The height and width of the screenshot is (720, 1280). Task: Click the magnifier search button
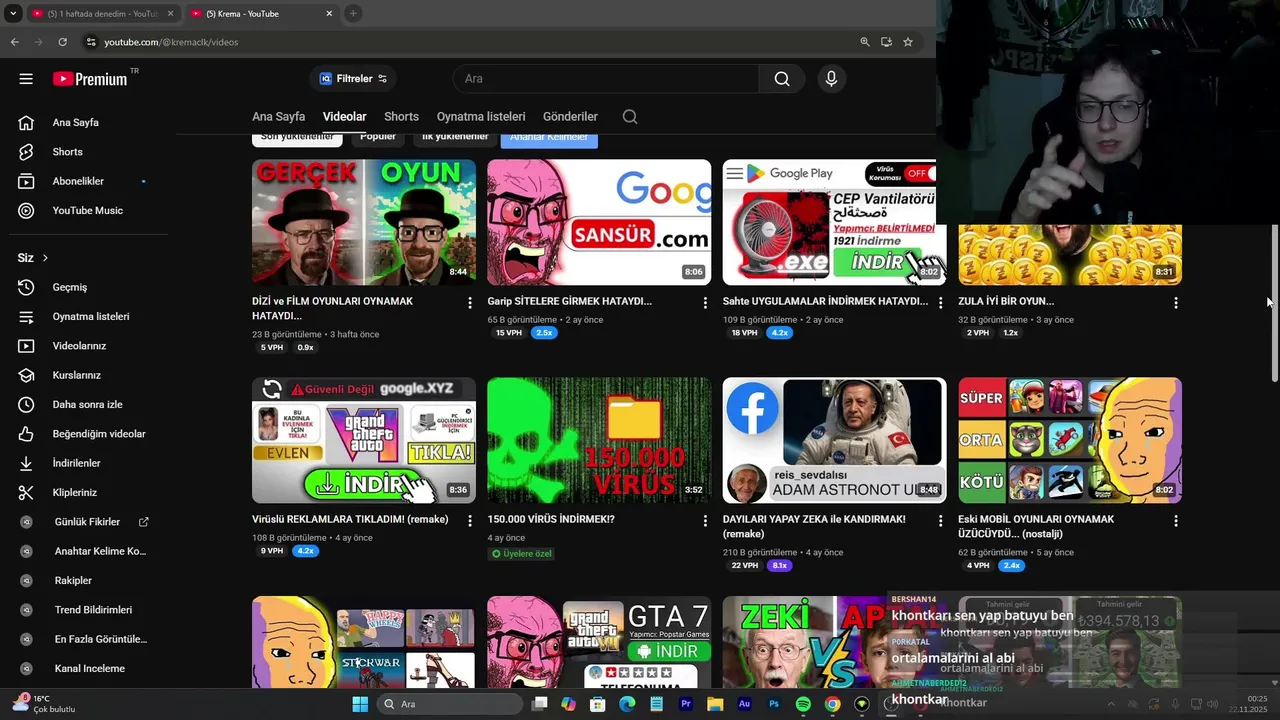781,79
